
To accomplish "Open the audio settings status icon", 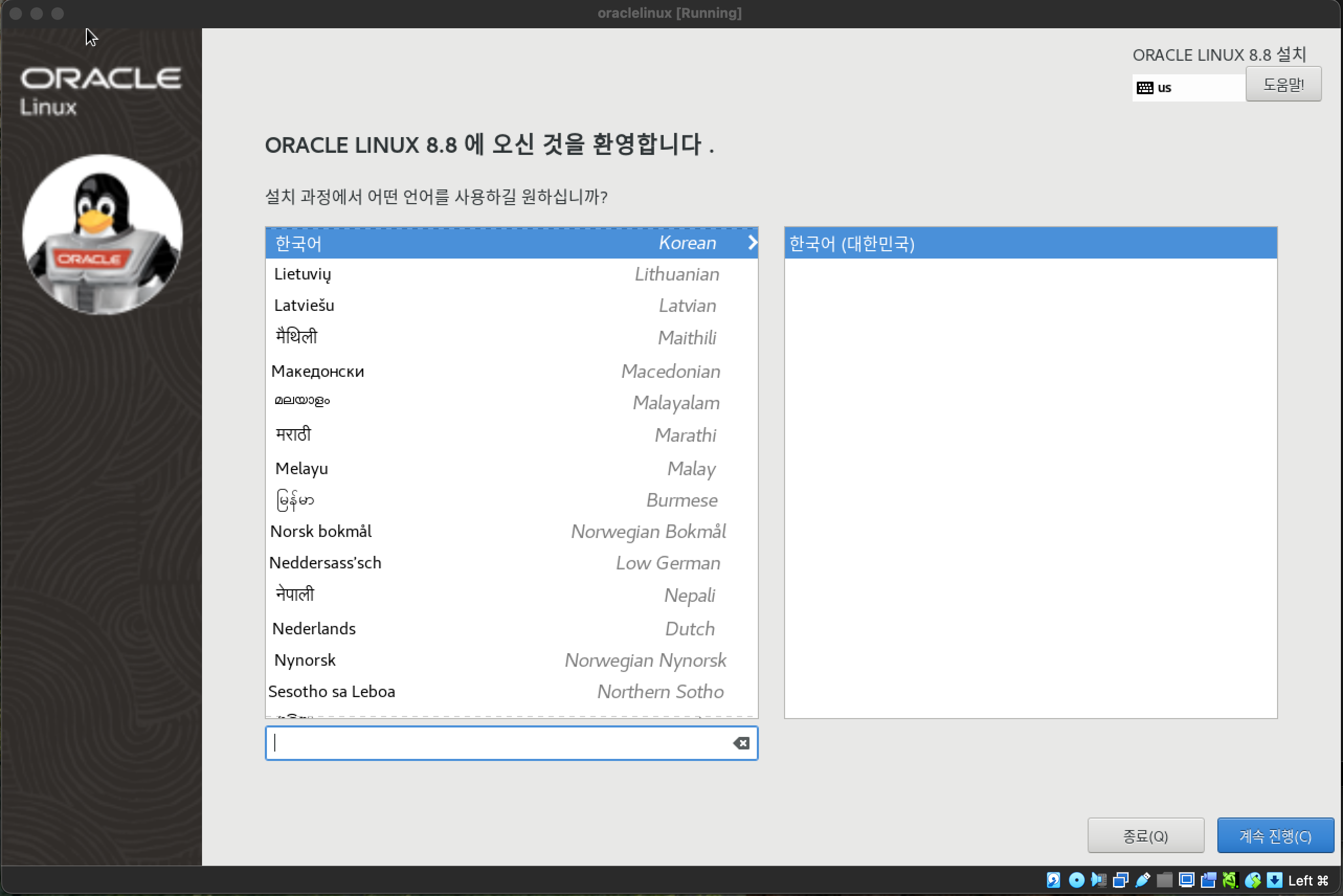I will [x=1098, y=880].
